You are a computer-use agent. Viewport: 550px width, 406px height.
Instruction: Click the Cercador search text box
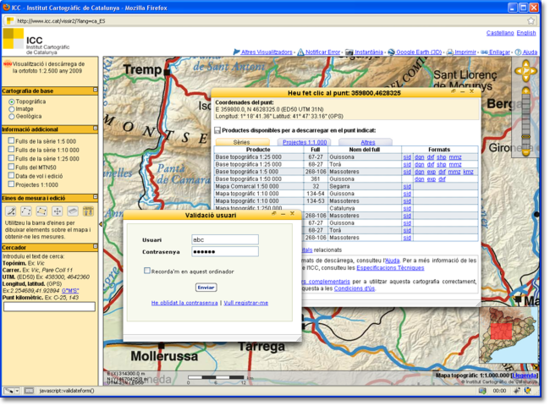(49, 307)
